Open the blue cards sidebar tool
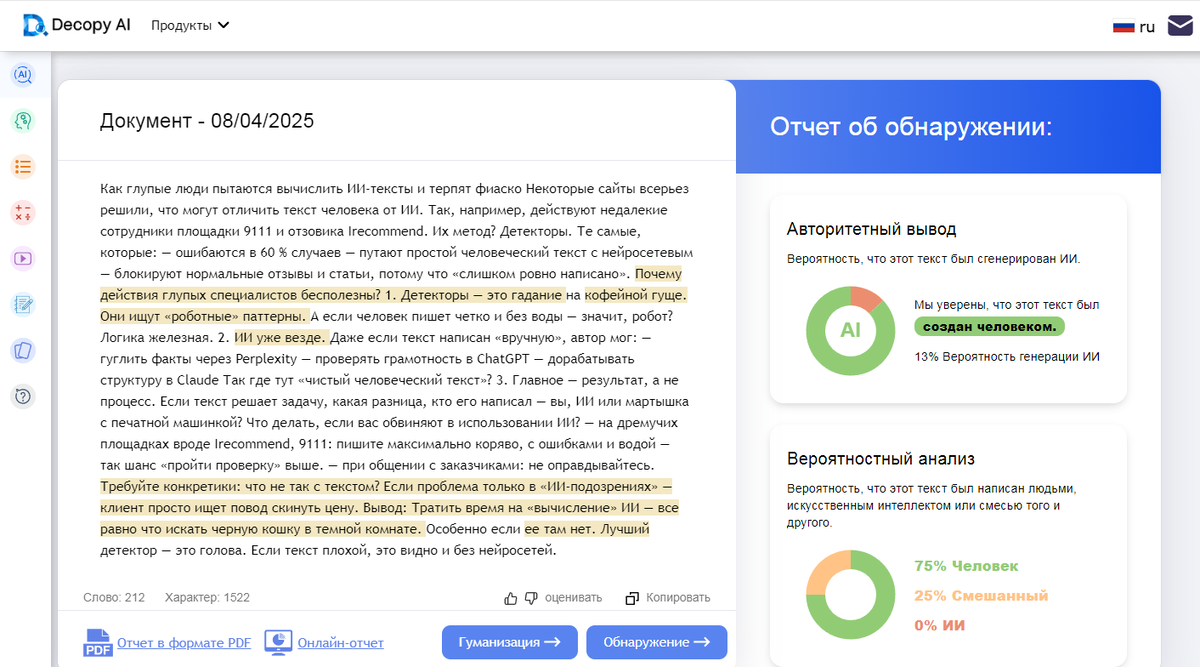1200x667 pixels. pos(23,351)
